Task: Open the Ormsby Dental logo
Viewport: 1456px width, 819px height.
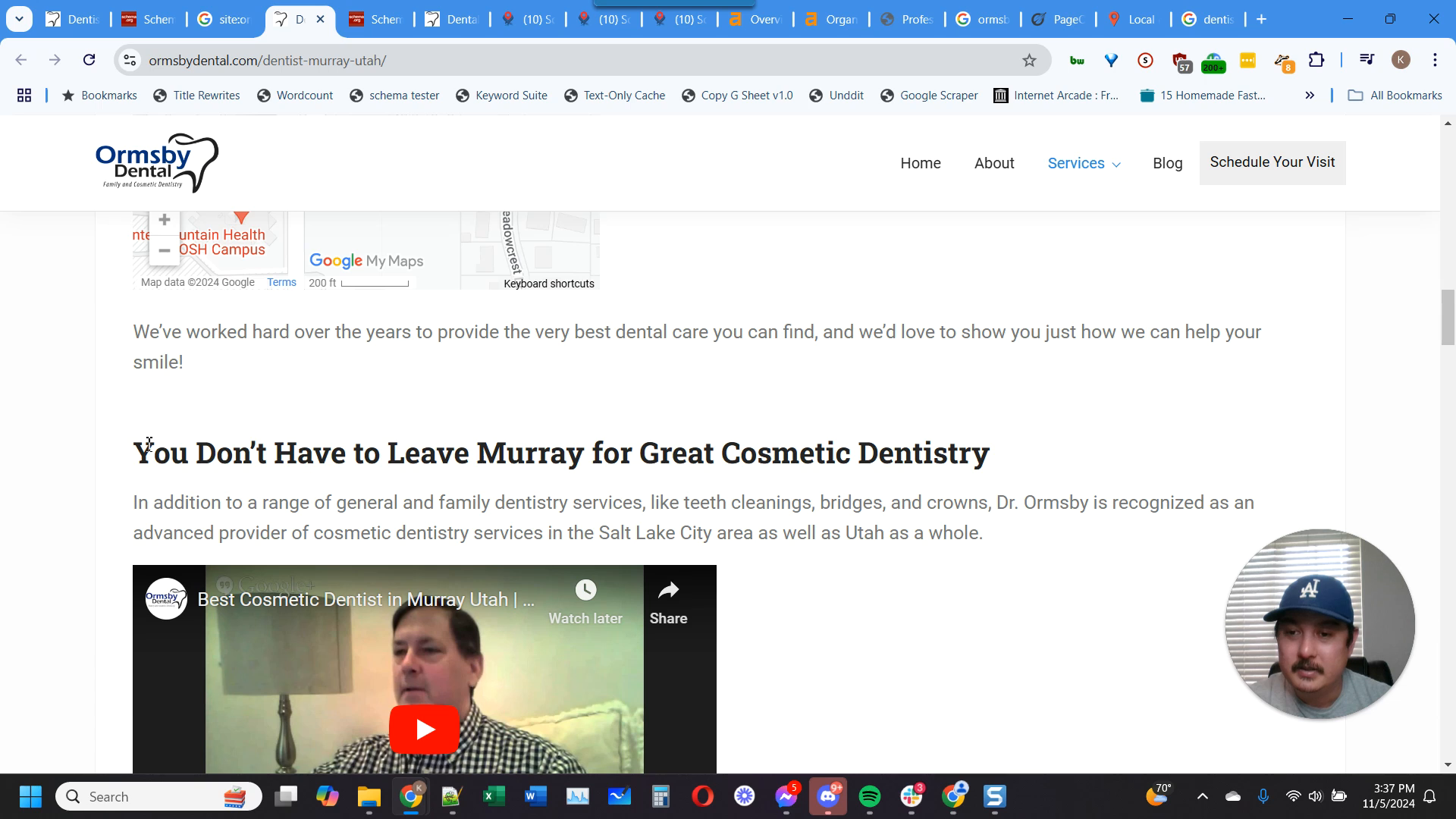Action: pyautogui.click(x=157, y=162)
